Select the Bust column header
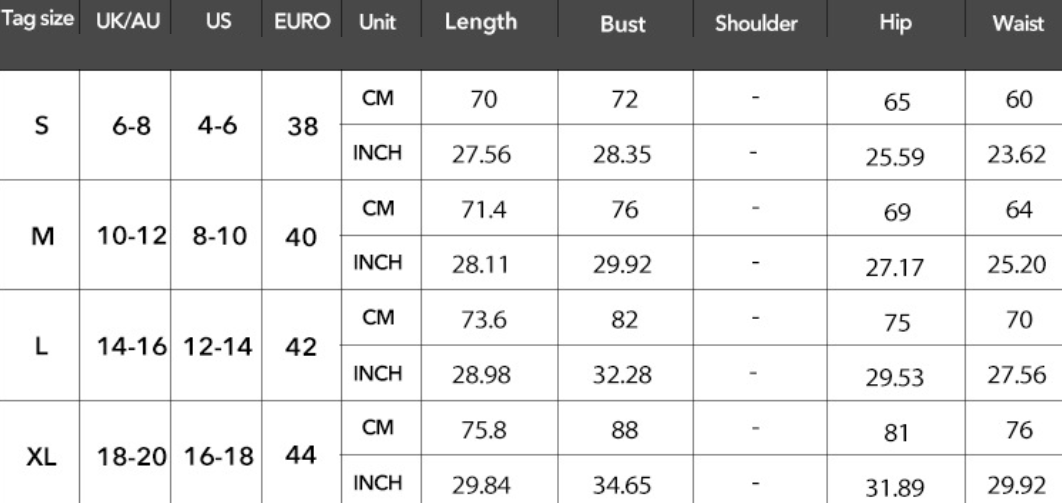 tap(622, 23)
